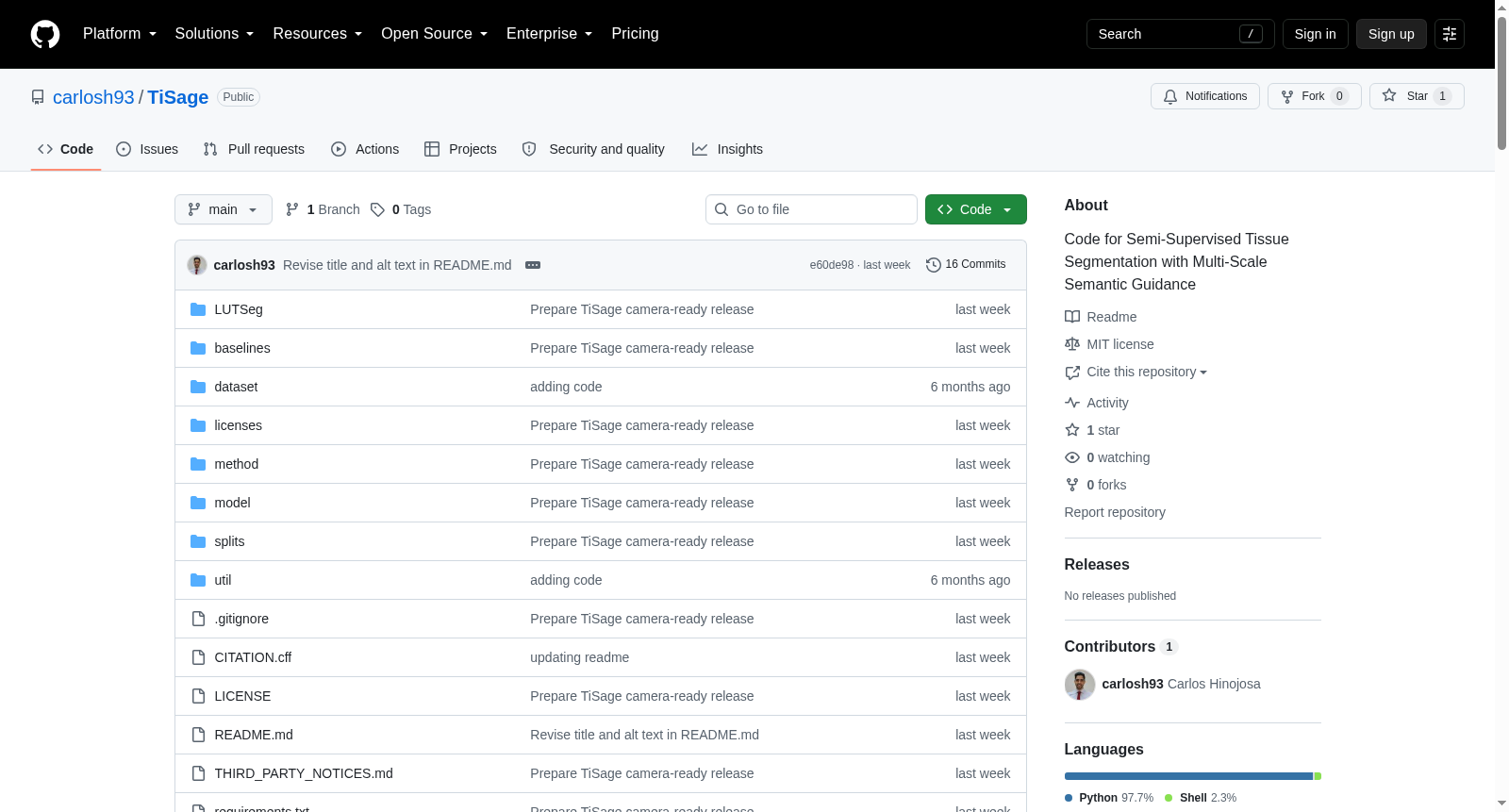
Task: Click the baselines folder icon
Action: pos(198,348)
